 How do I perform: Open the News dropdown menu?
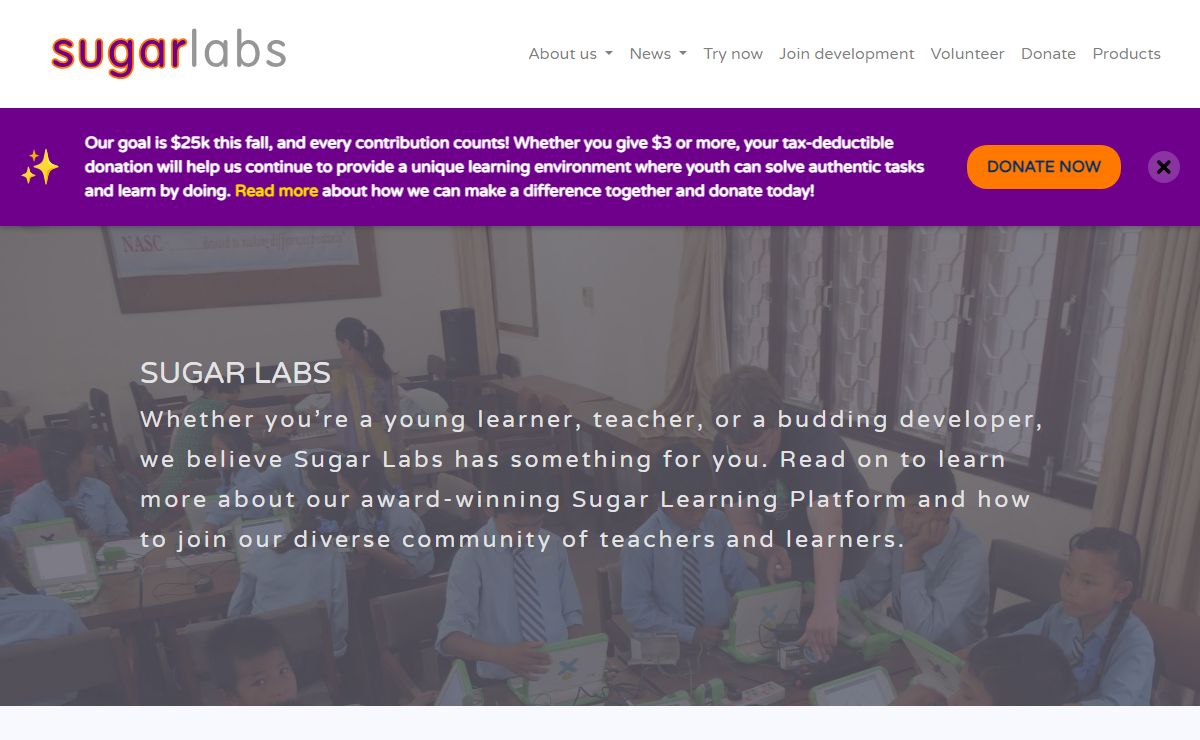tap(657, 54)
